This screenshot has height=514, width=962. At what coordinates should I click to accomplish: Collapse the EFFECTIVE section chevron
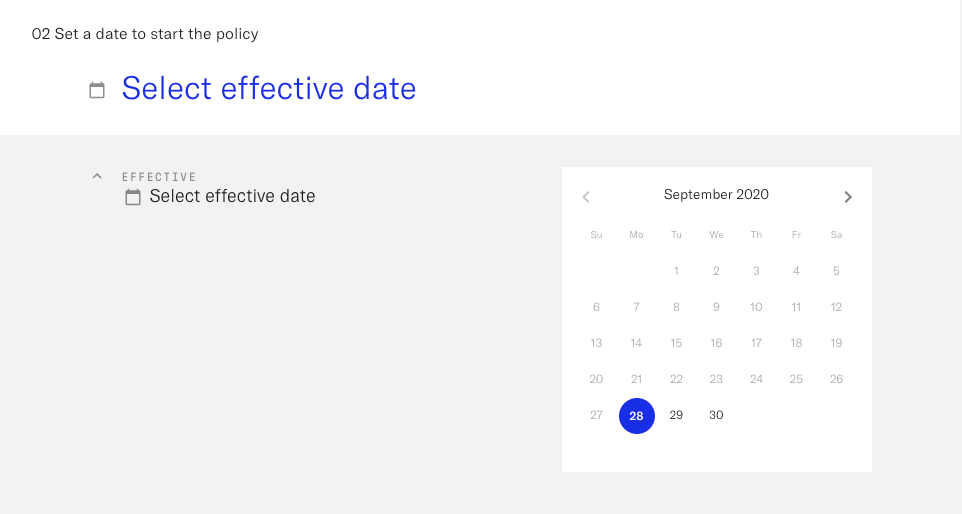coord(97,176)
